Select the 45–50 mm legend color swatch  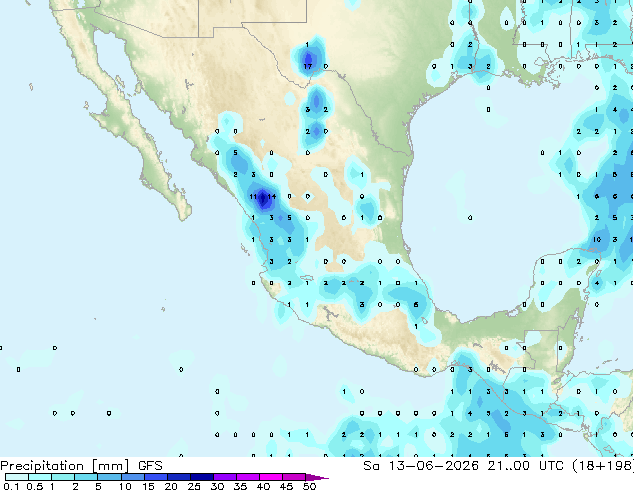294,477
